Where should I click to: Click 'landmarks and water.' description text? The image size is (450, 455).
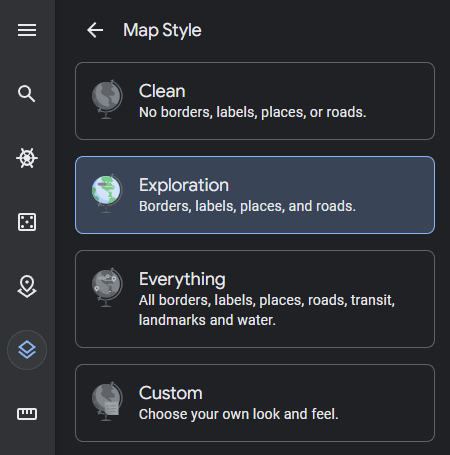[x=207, y=320]
